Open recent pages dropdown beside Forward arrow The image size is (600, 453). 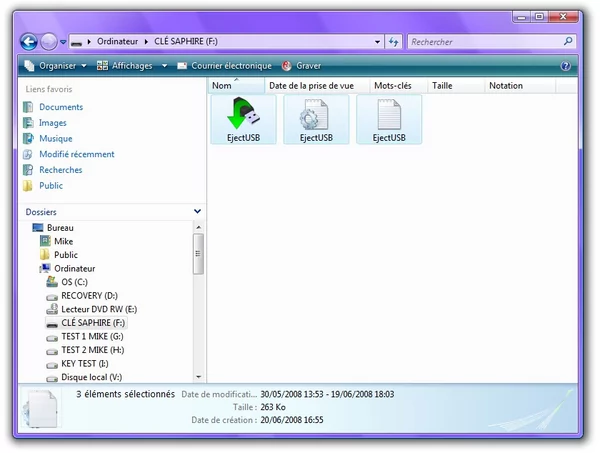(x=63, y=42)
